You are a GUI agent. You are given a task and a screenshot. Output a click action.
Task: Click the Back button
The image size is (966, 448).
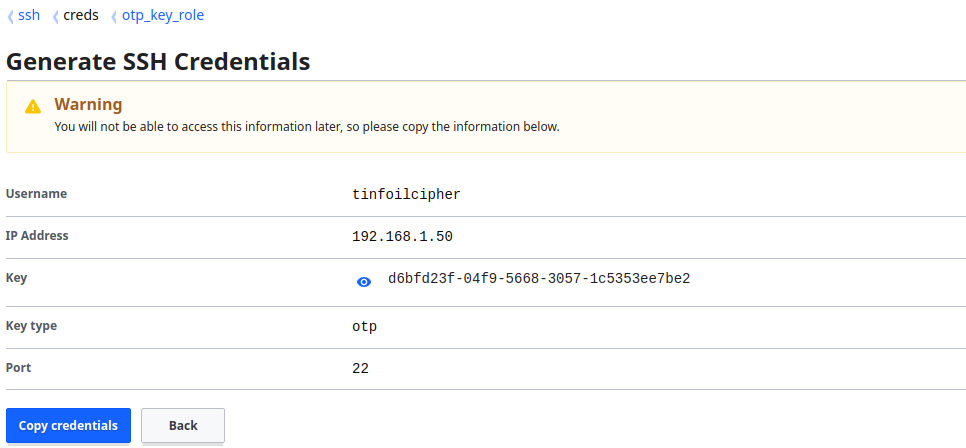coord(183,426)
